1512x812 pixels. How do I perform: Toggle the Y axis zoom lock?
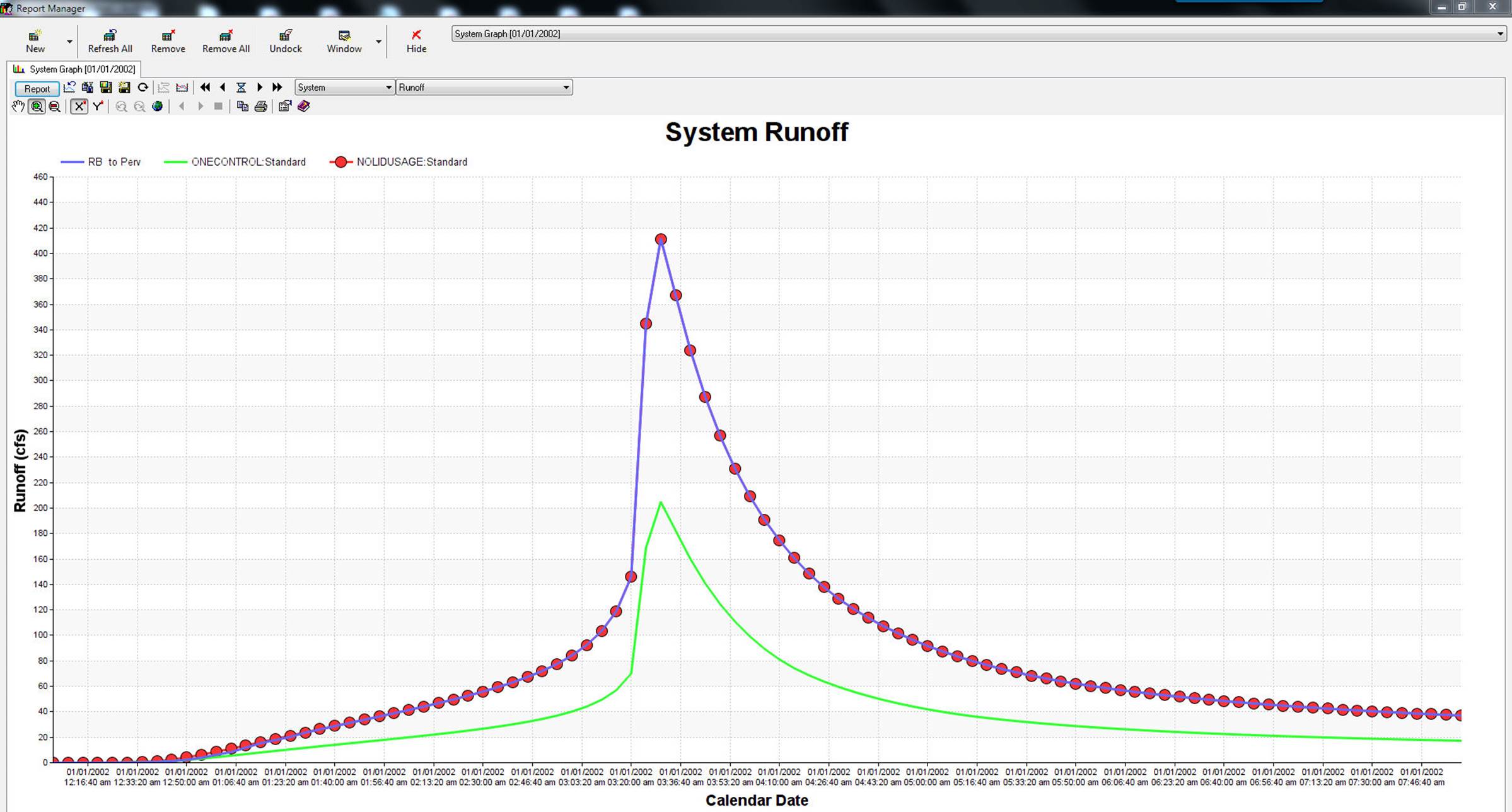click(x=98, y=107)
